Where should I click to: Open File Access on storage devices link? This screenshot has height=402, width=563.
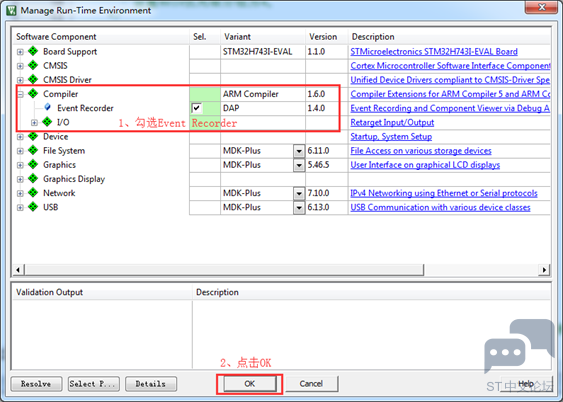(x=421, y=151)
